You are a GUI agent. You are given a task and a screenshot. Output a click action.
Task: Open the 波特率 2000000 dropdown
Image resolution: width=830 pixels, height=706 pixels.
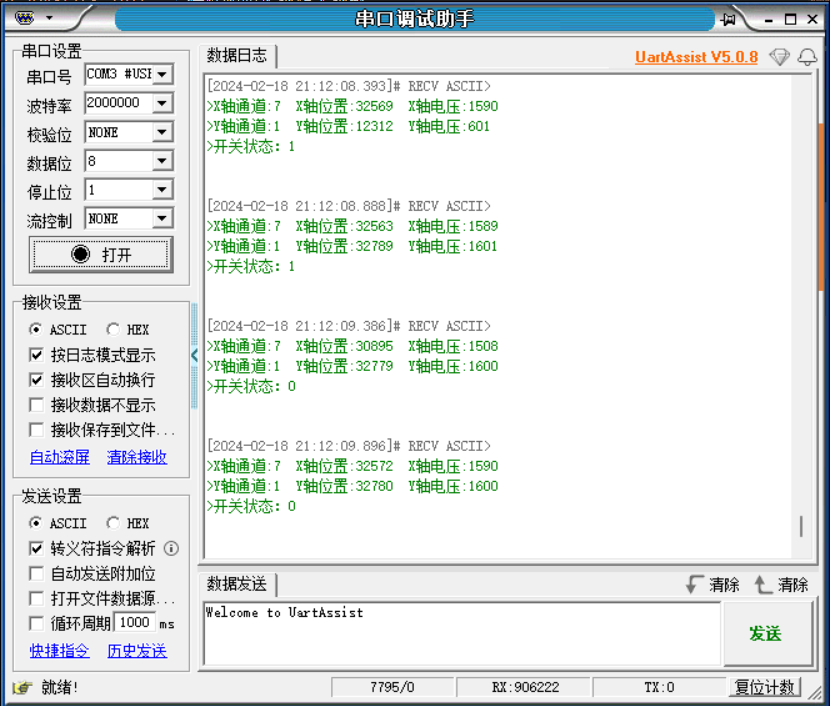(x=163, y=103)
